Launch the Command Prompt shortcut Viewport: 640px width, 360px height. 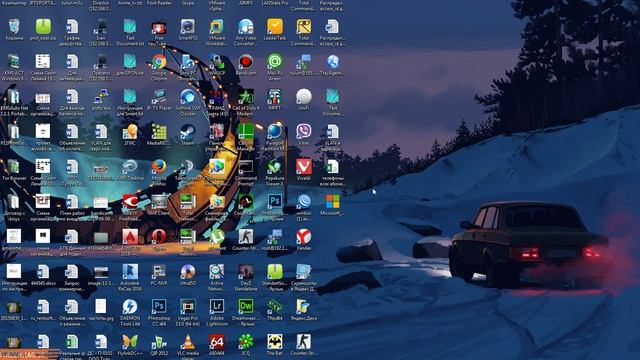(x=246, y=167)
